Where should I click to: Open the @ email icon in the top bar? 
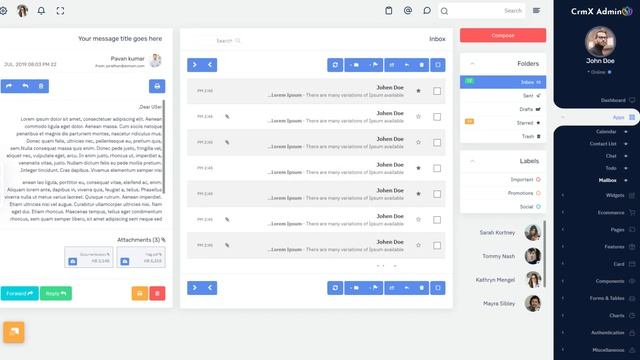[x=408, y=11]
